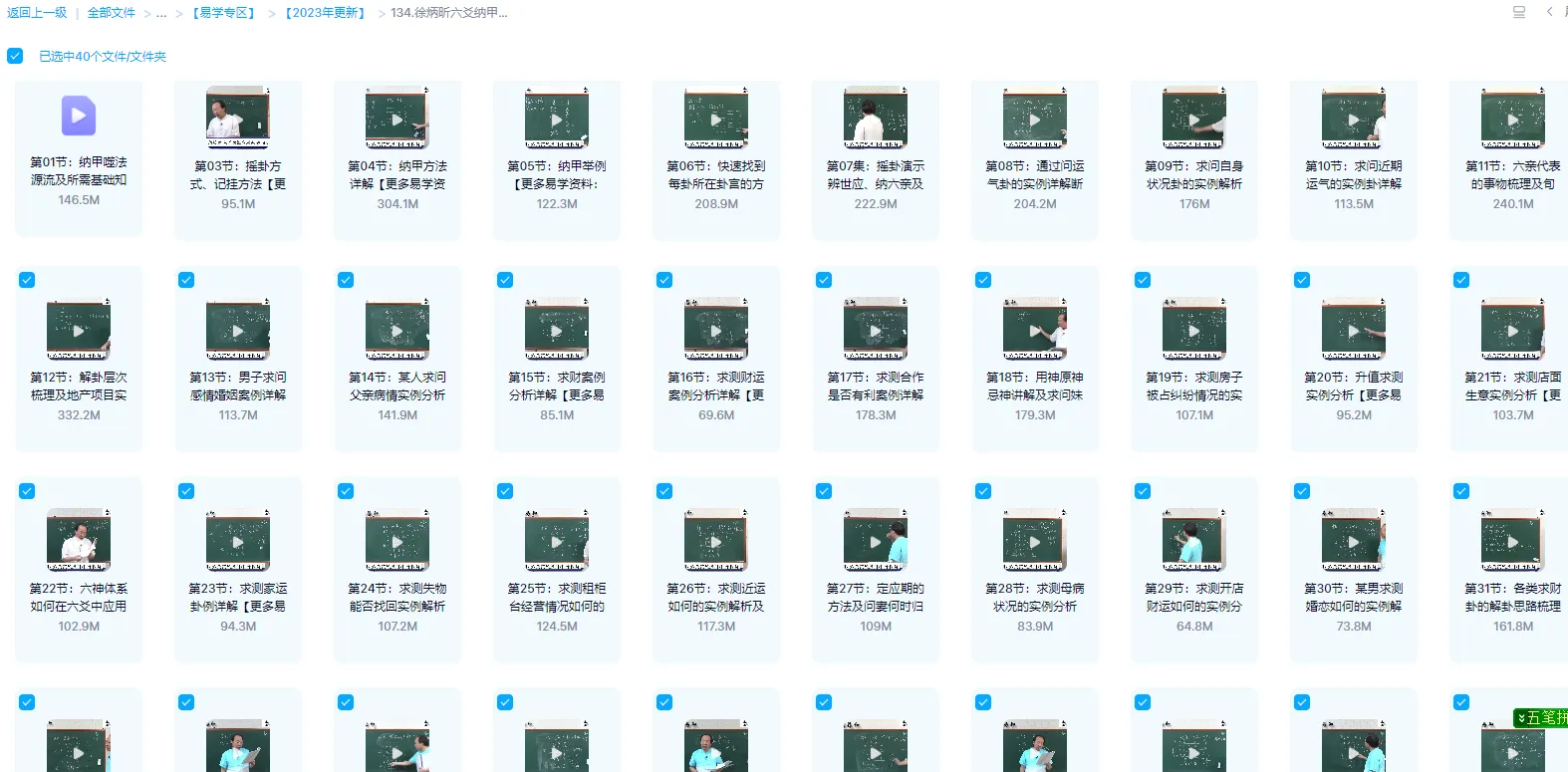The height and width of the screenshot is (772, 1568).
Task: Uncheck the 第13节 男子求问 file checkbox
Action: (x=186, y=280)
